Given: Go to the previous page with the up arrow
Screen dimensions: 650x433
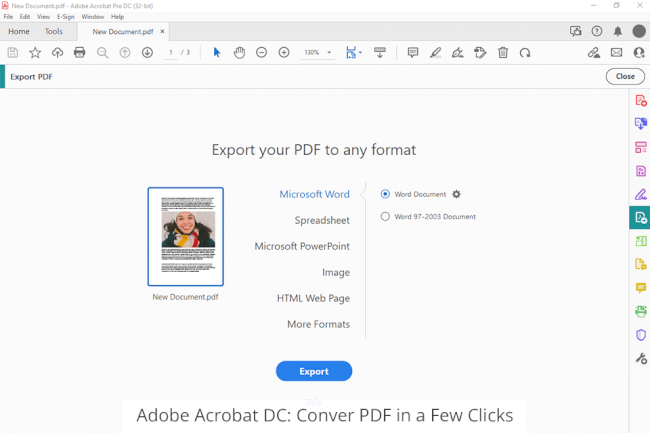Looking at the screenshot, I should pyautogui.click(x=125, y=53).
